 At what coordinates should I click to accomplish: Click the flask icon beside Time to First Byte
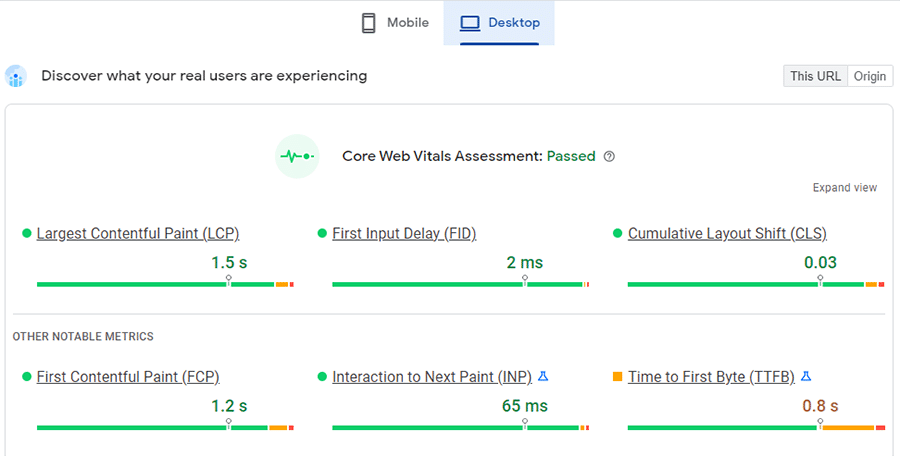click(806, 376)
